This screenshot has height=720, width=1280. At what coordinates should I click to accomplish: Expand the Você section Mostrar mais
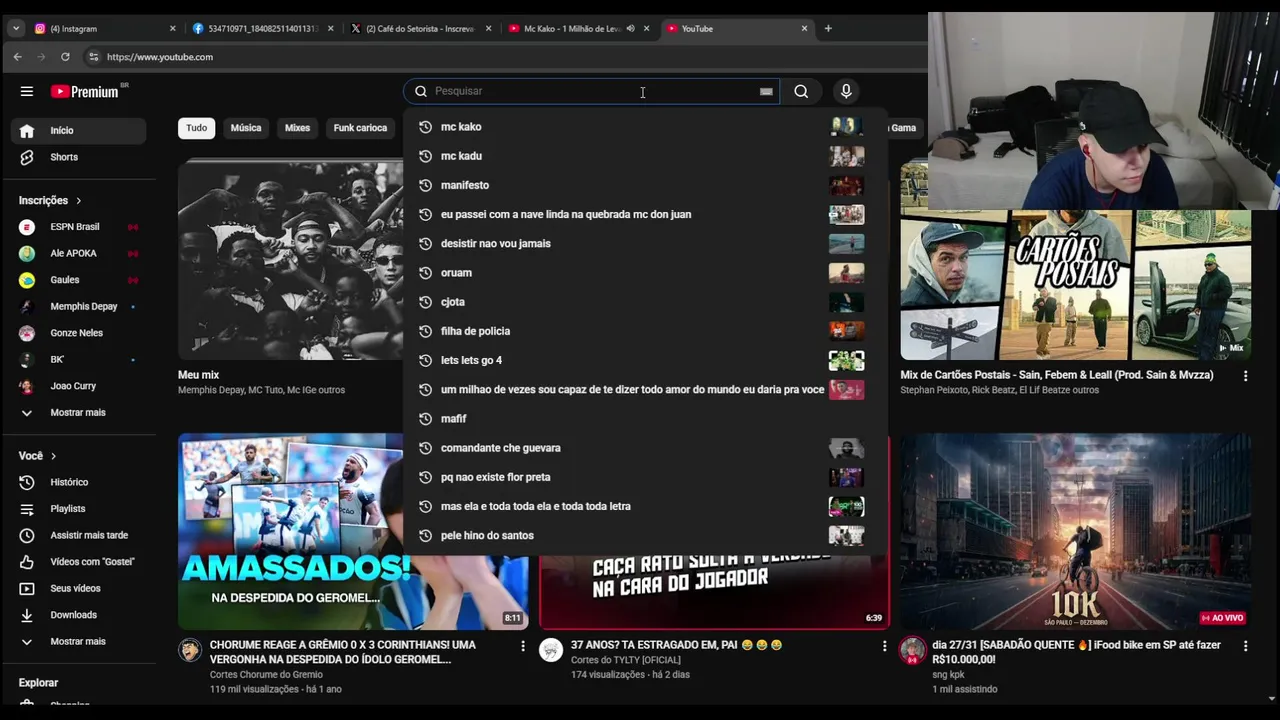coord(78,642)
